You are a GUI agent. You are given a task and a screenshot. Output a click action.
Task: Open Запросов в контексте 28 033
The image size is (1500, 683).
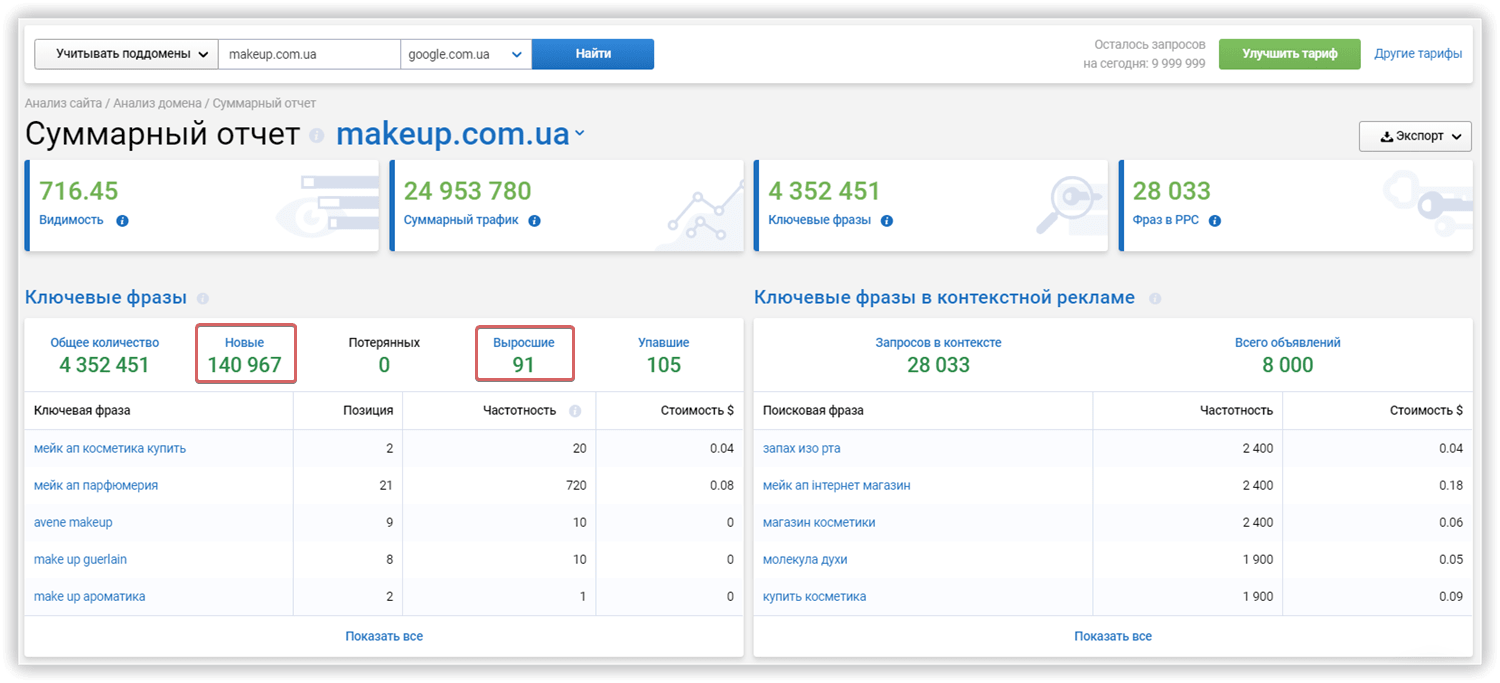tap(938, 355)
